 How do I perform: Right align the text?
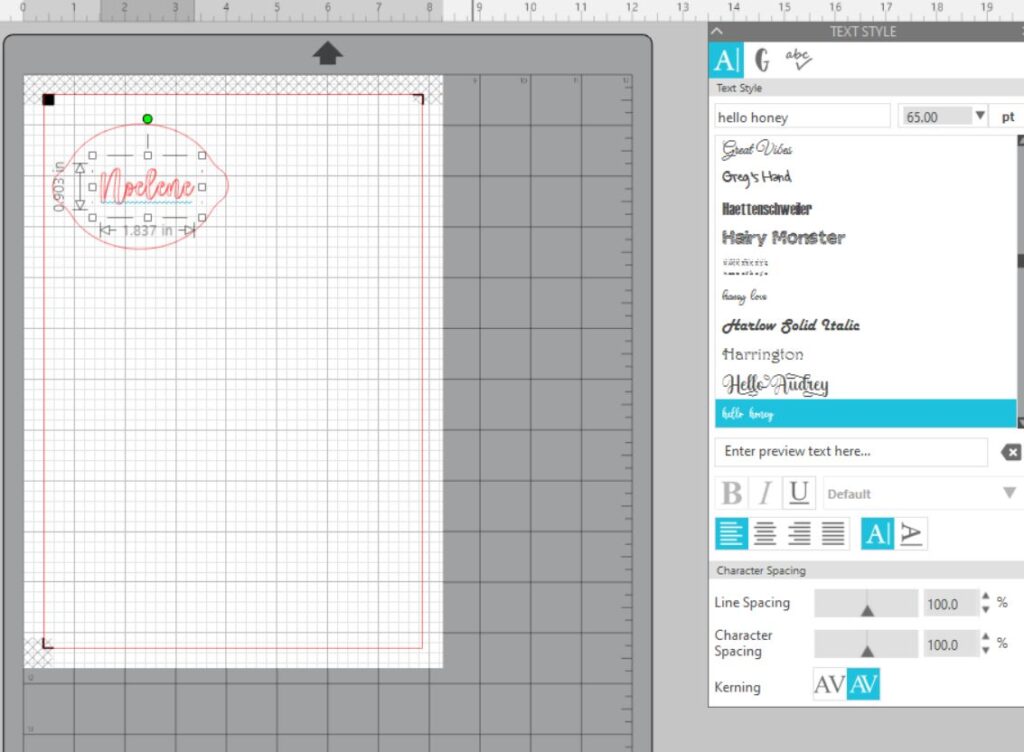pyautogui.click(x=799, y=534)
